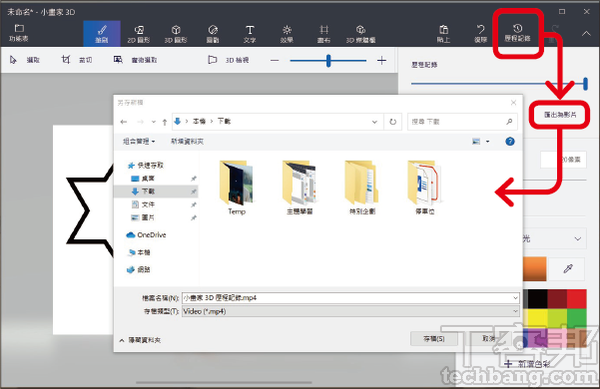
Task: Go up one folder level
Action: point(165,122)
